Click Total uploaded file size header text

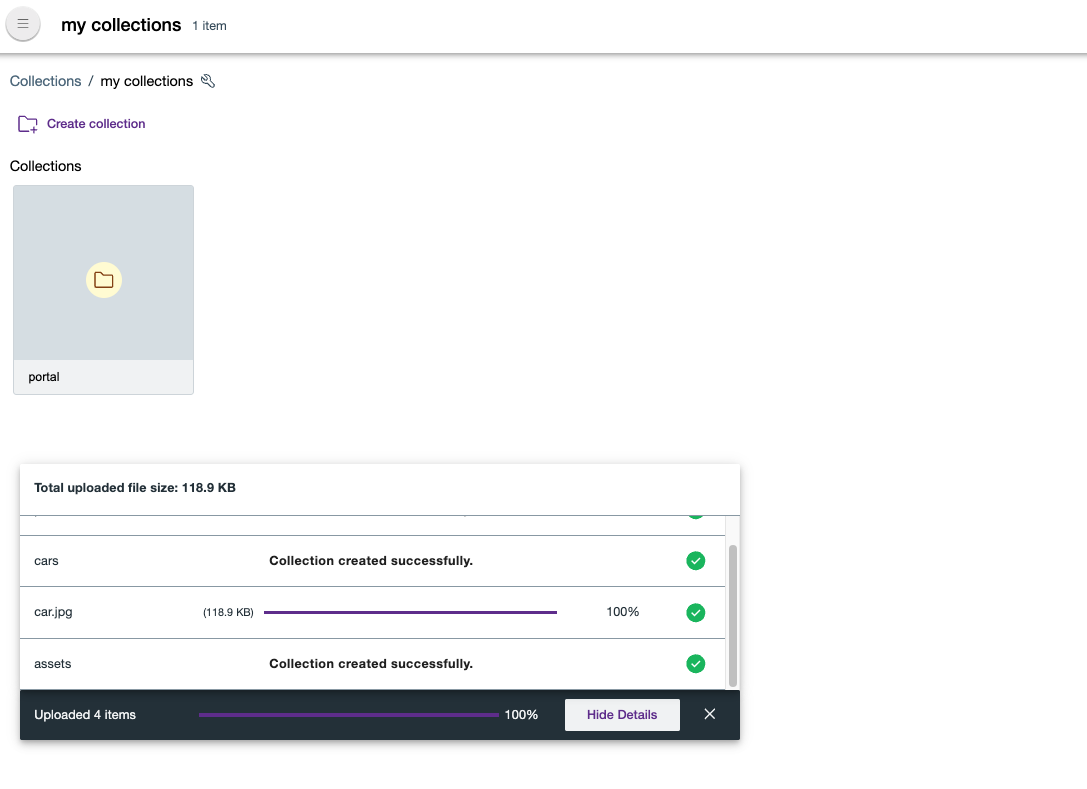(134, 487)
